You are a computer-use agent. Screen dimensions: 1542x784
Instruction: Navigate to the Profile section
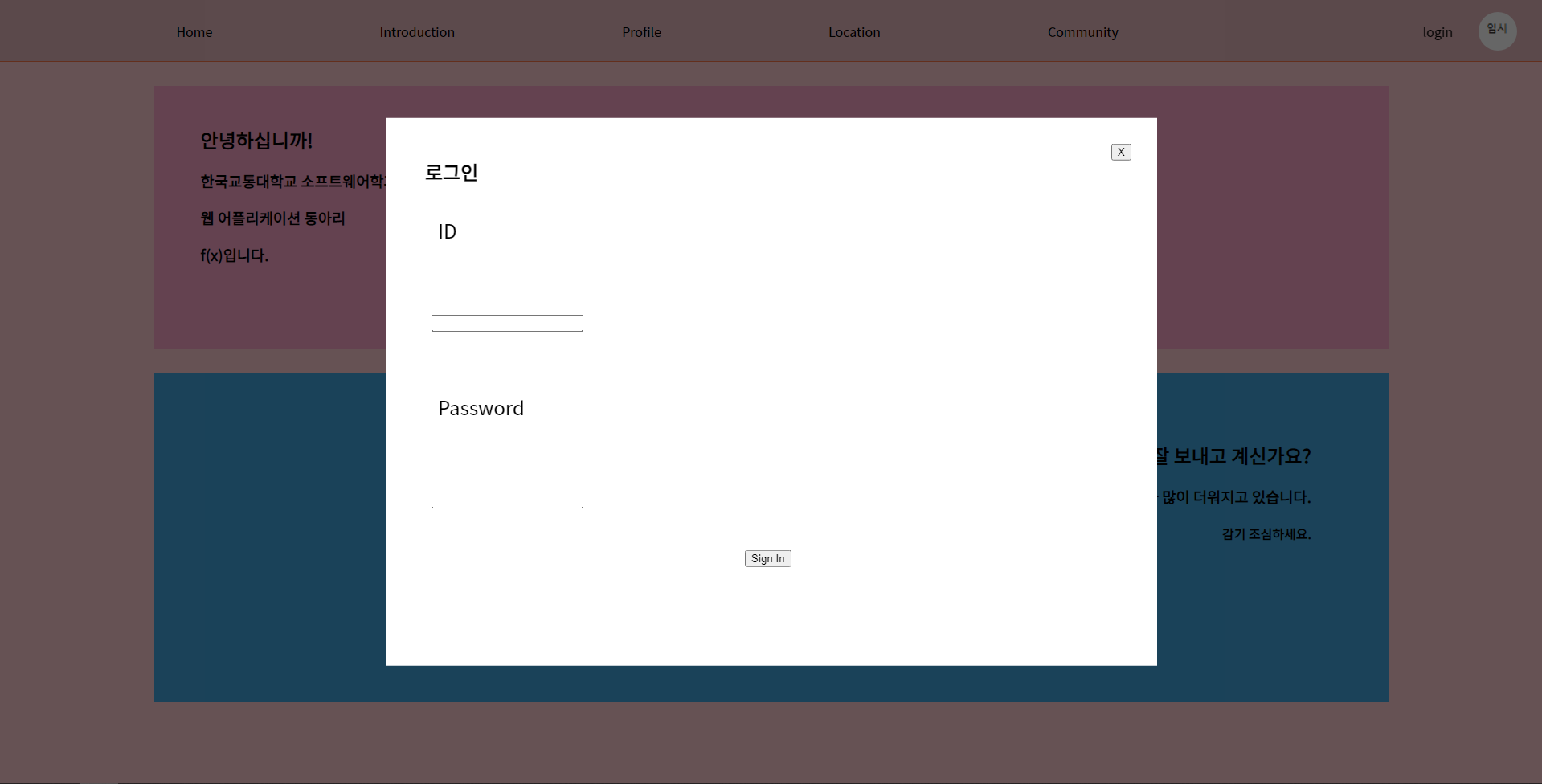tap(640, 32)
